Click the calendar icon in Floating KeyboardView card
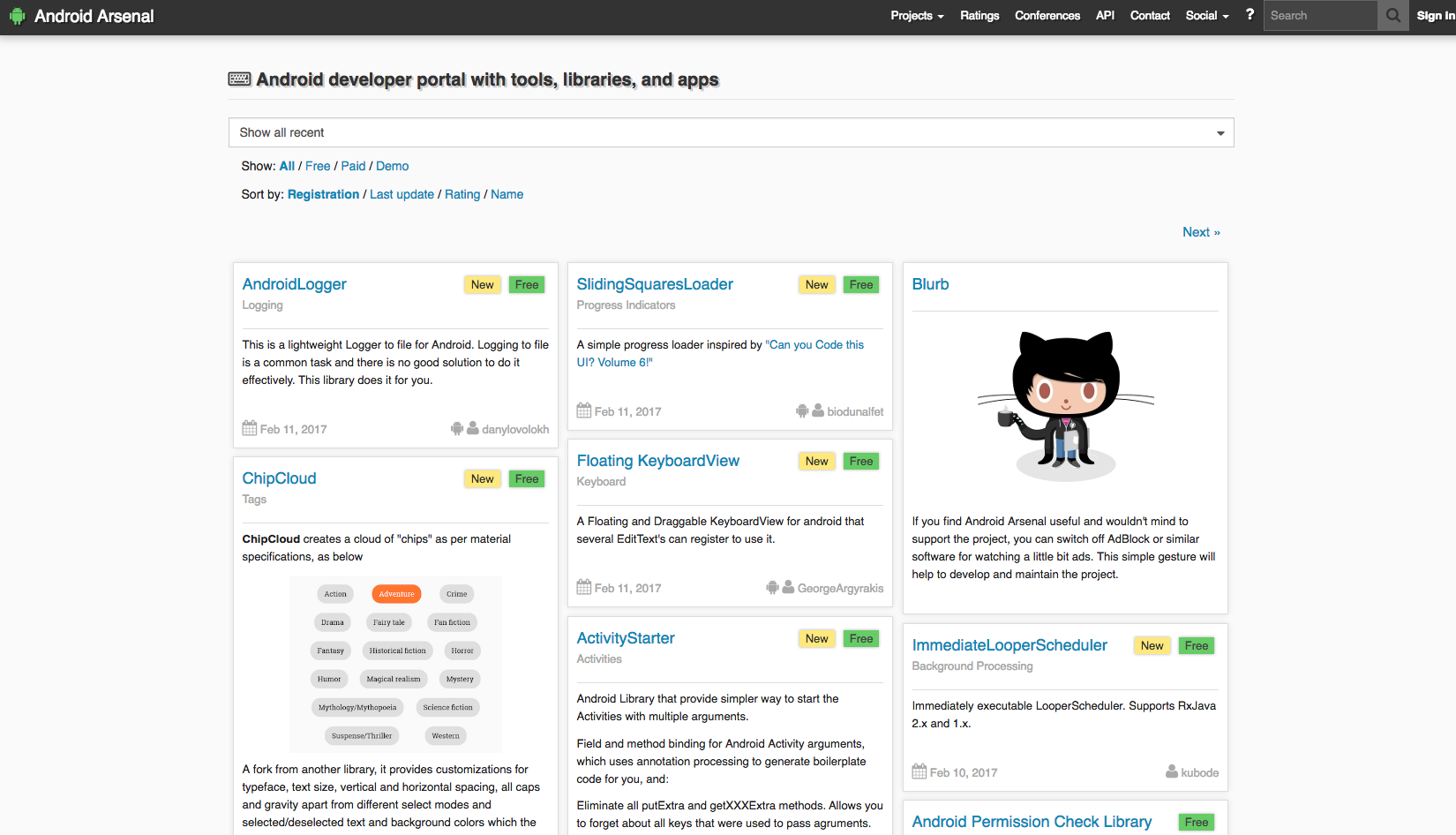Screen dimensions: 1456x835 (x=584, y=587)
